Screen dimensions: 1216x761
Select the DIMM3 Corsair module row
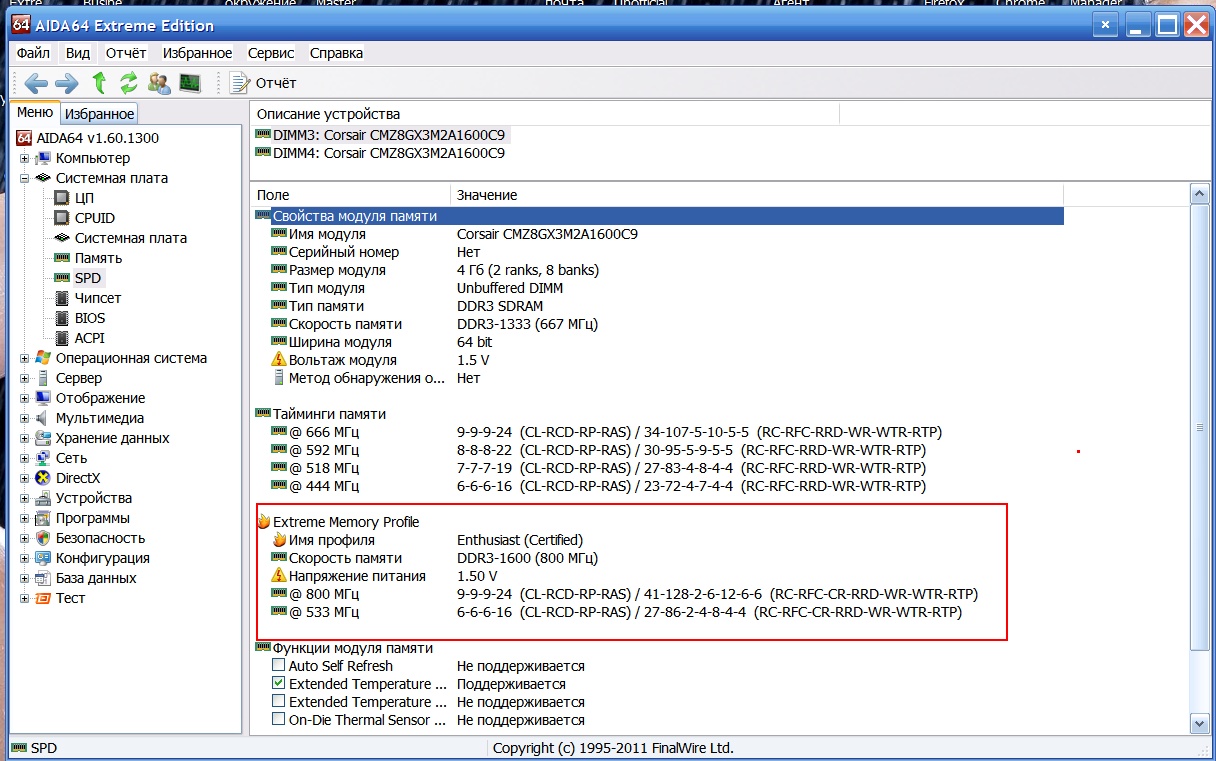pyautogui.click(x=380, y=134)
